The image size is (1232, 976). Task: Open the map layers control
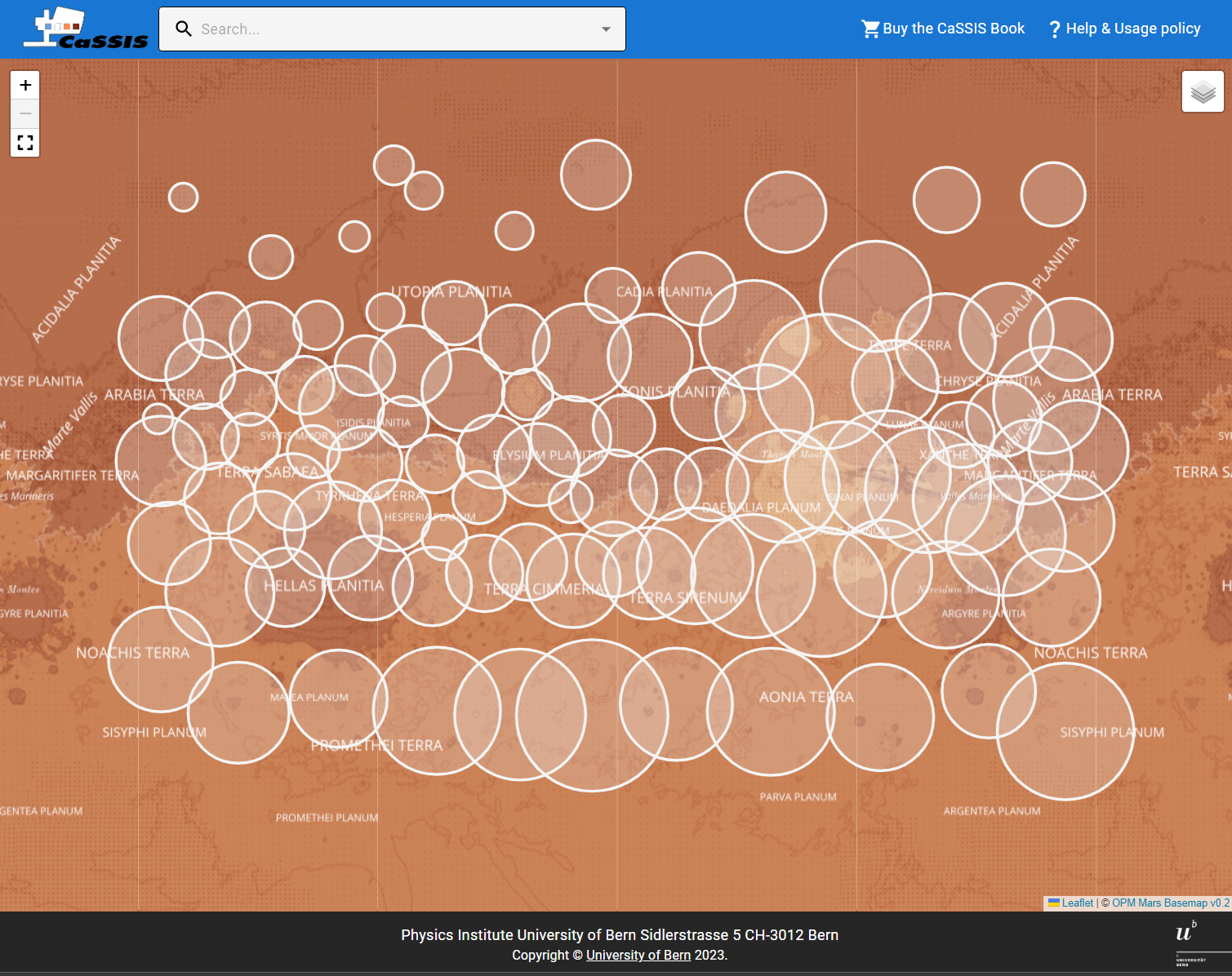(x=1203, y=91)
